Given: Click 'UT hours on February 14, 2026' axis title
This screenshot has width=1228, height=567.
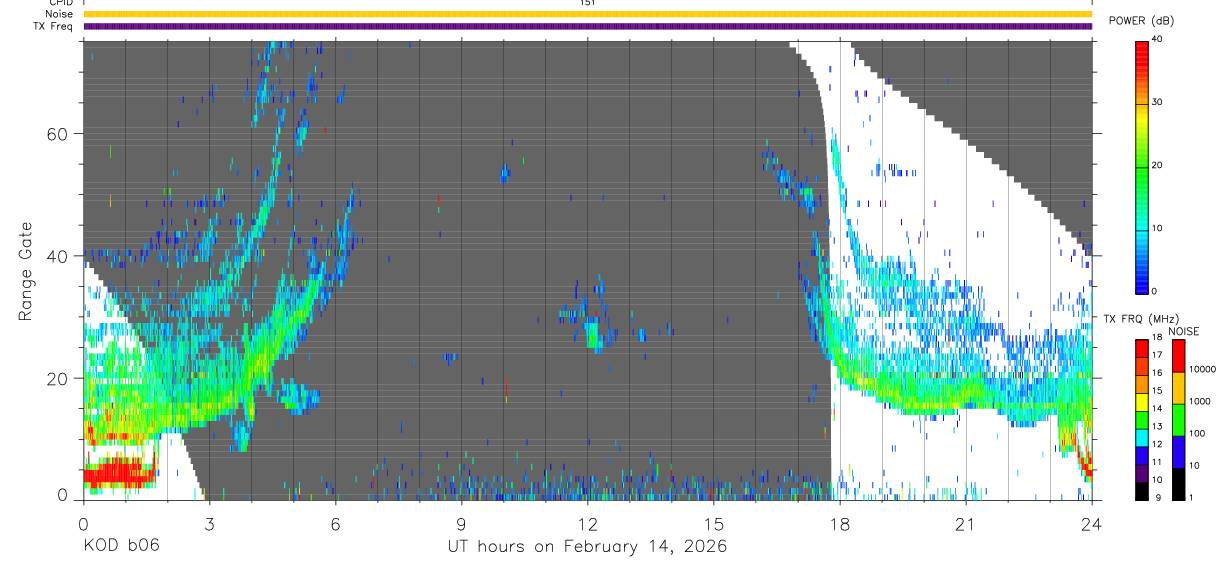Looking at the screenshot, I should (x=587, y=547).
